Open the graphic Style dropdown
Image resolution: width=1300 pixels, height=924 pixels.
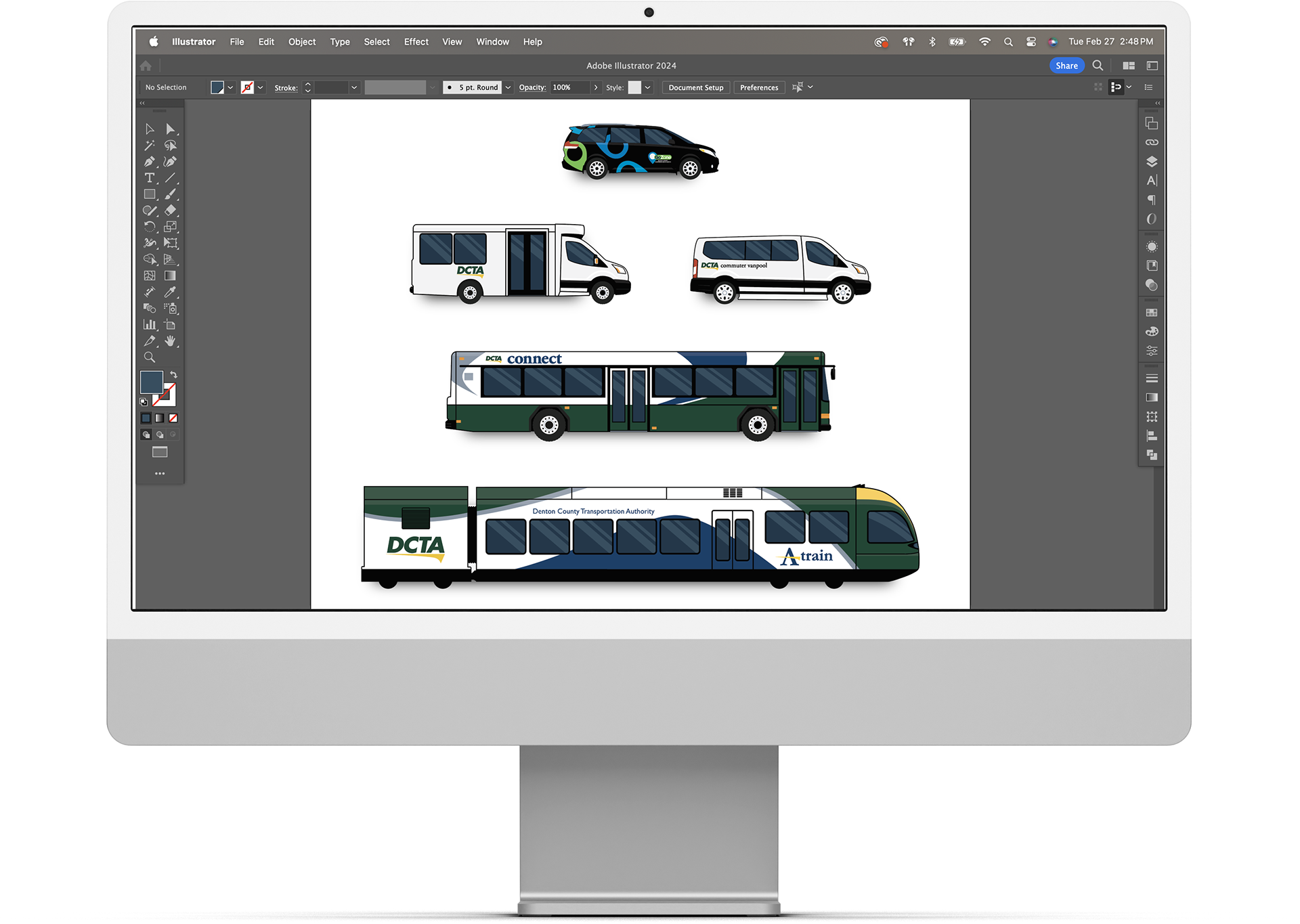click(x=647, y=87)
